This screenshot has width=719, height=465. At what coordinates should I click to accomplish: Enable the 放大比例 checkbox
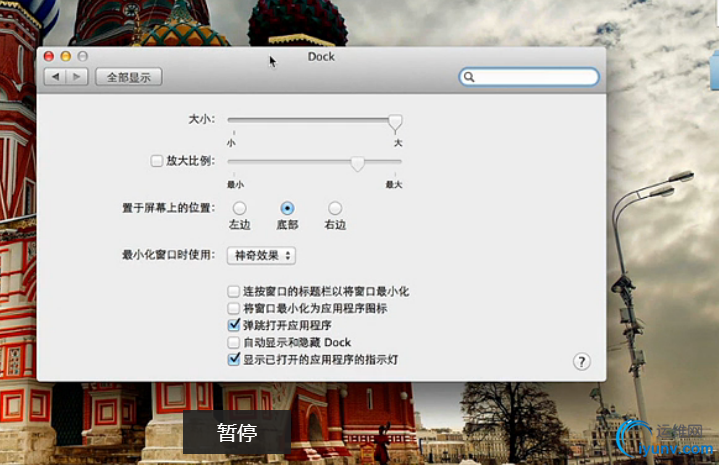(156, 161)
